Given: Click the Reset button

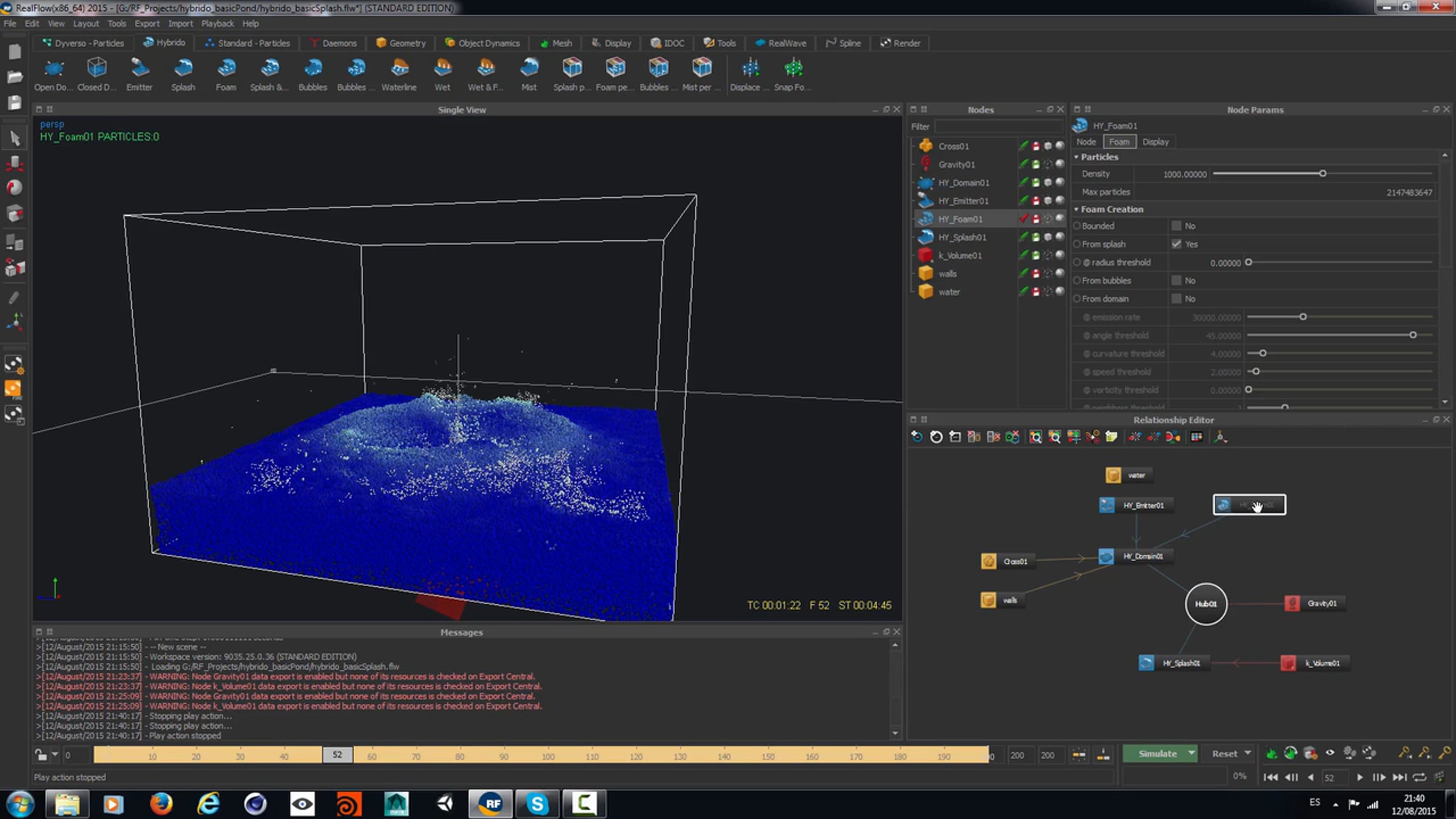Looking at the screenshot, I should [x=1224, y=753].
